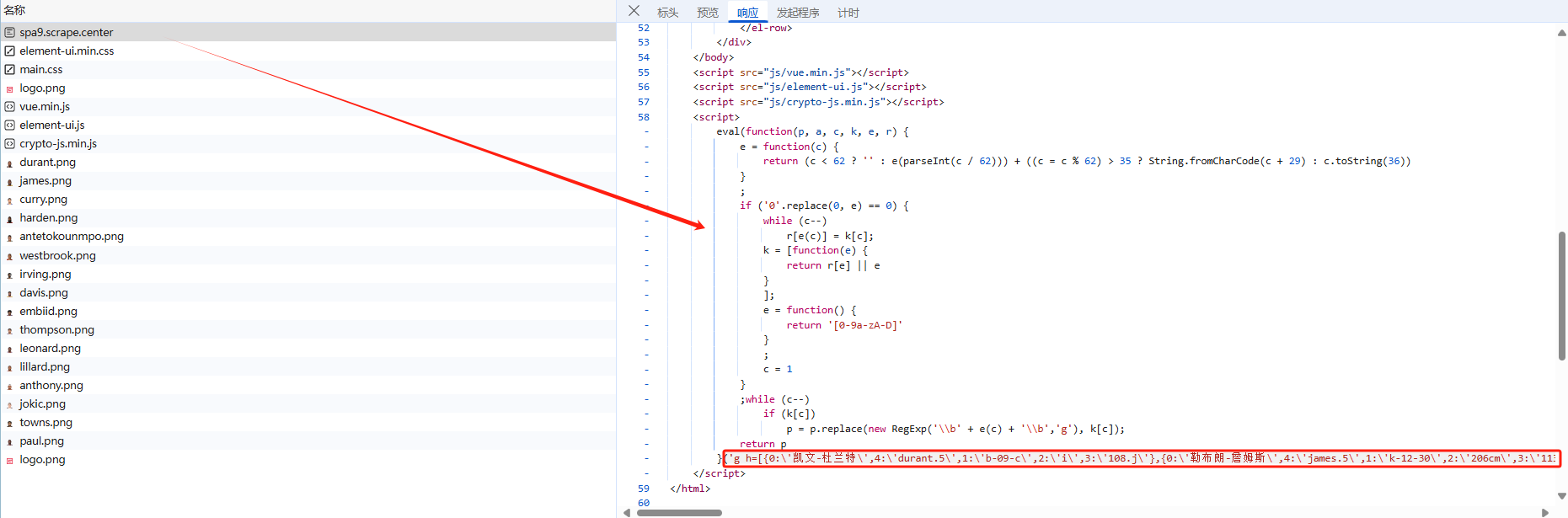Click thumbnail icon beside james.png
This screenshot has height=518, width=1568.
(10, 181)
